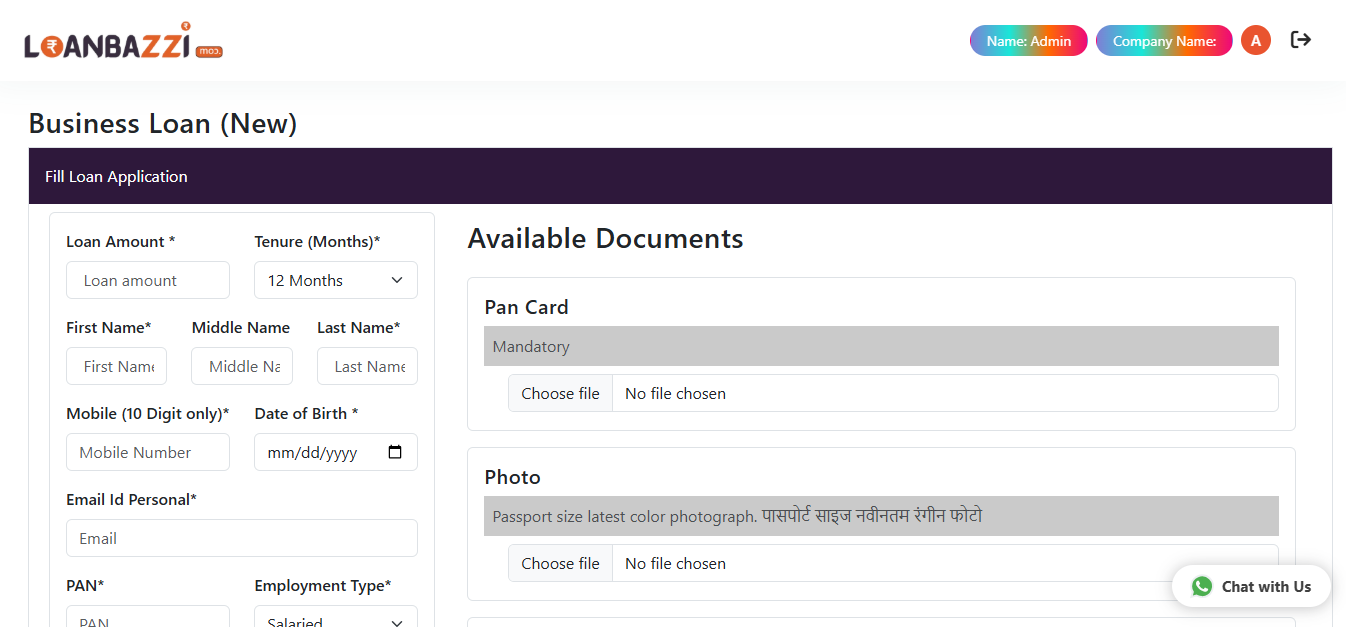Click the logout arrow icon
Image resolution: width=1346 pixels, height=627 pixels.
tap(1300, 40)
